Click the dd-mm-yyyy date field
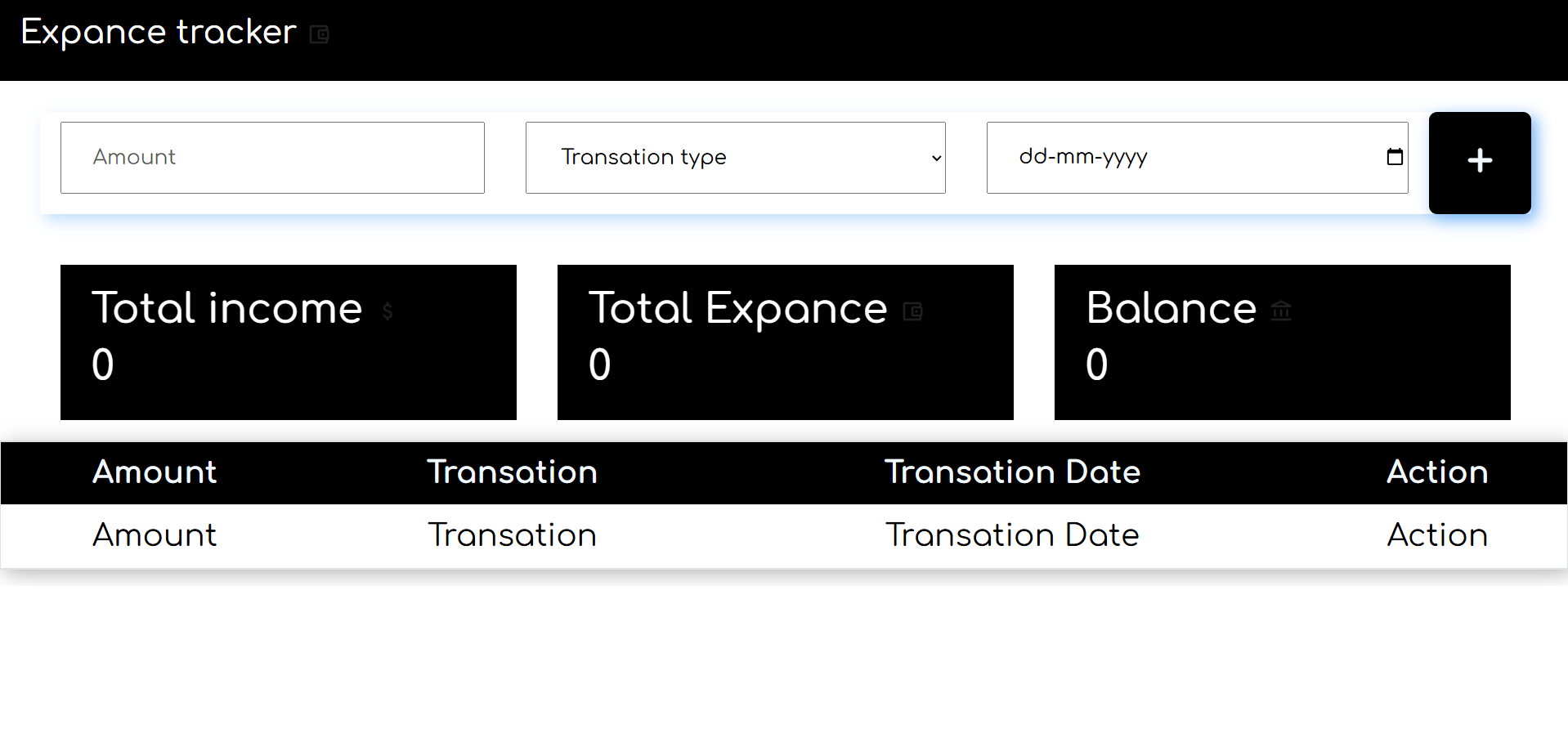The width and height of the screenshot is (1568, 729). click(1197, 158)
